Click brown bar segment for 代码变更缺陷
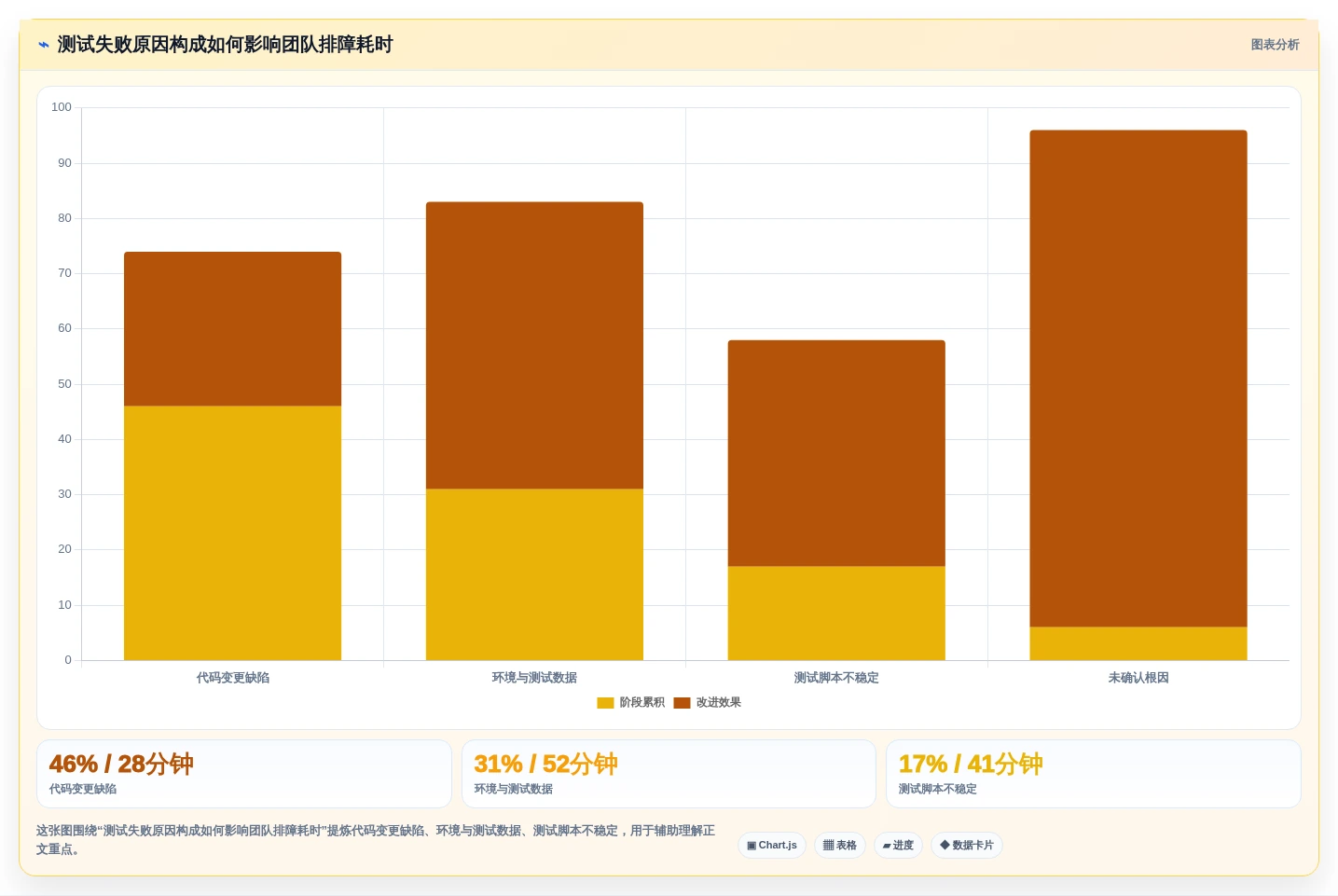 tap(232, 329)
